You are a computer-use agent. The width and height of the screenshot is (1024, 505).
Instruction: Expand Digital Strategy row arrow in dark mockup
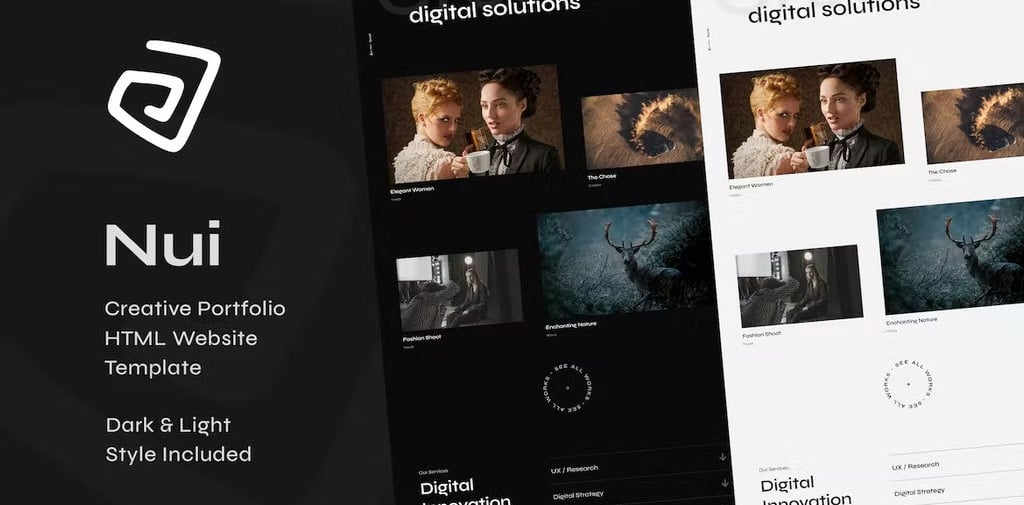coord(725,483)
